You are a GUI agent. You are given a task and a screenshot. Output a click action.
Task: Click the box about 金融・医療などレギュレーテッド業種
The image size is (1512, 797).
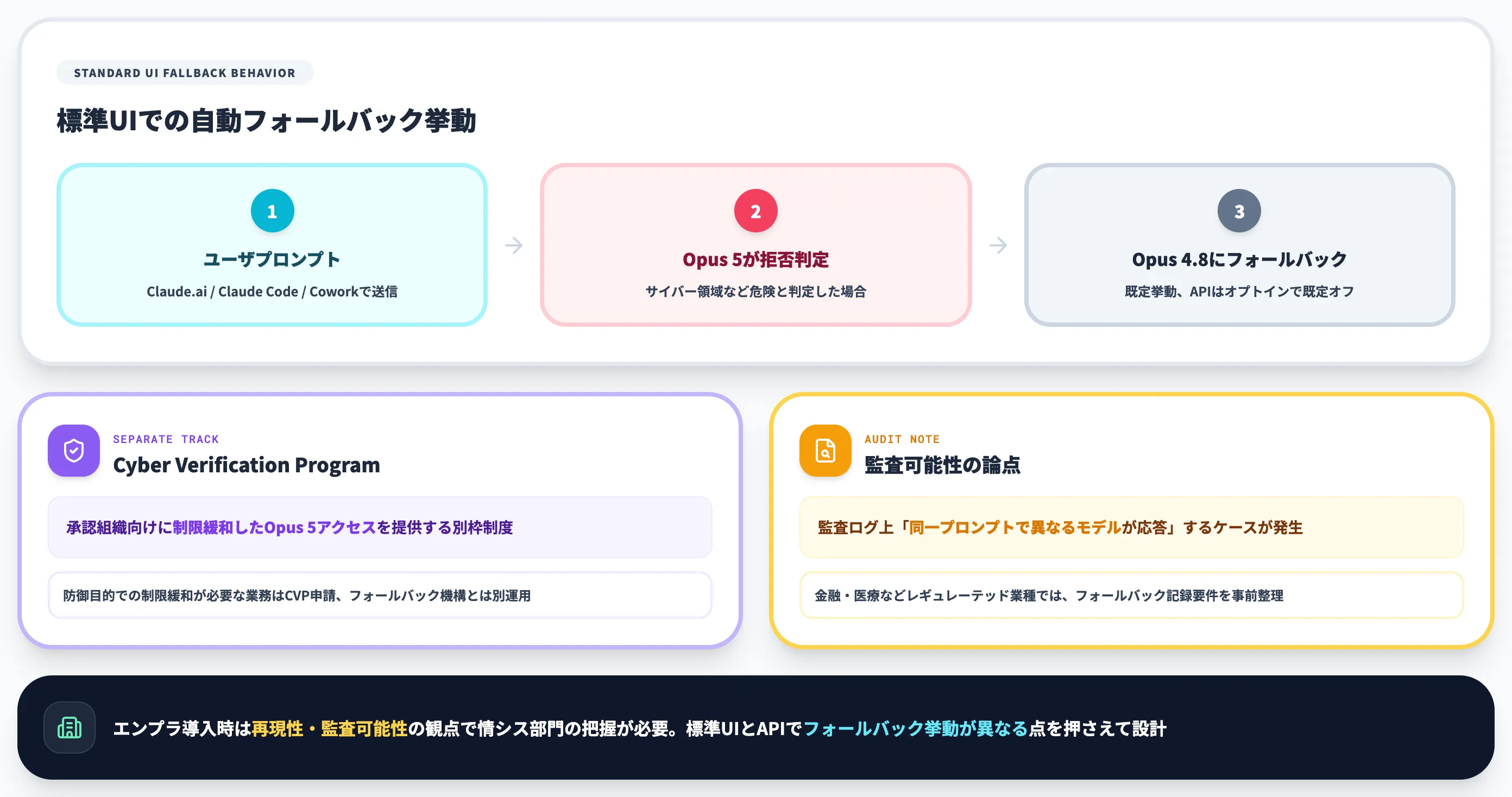coord(1132,595)
